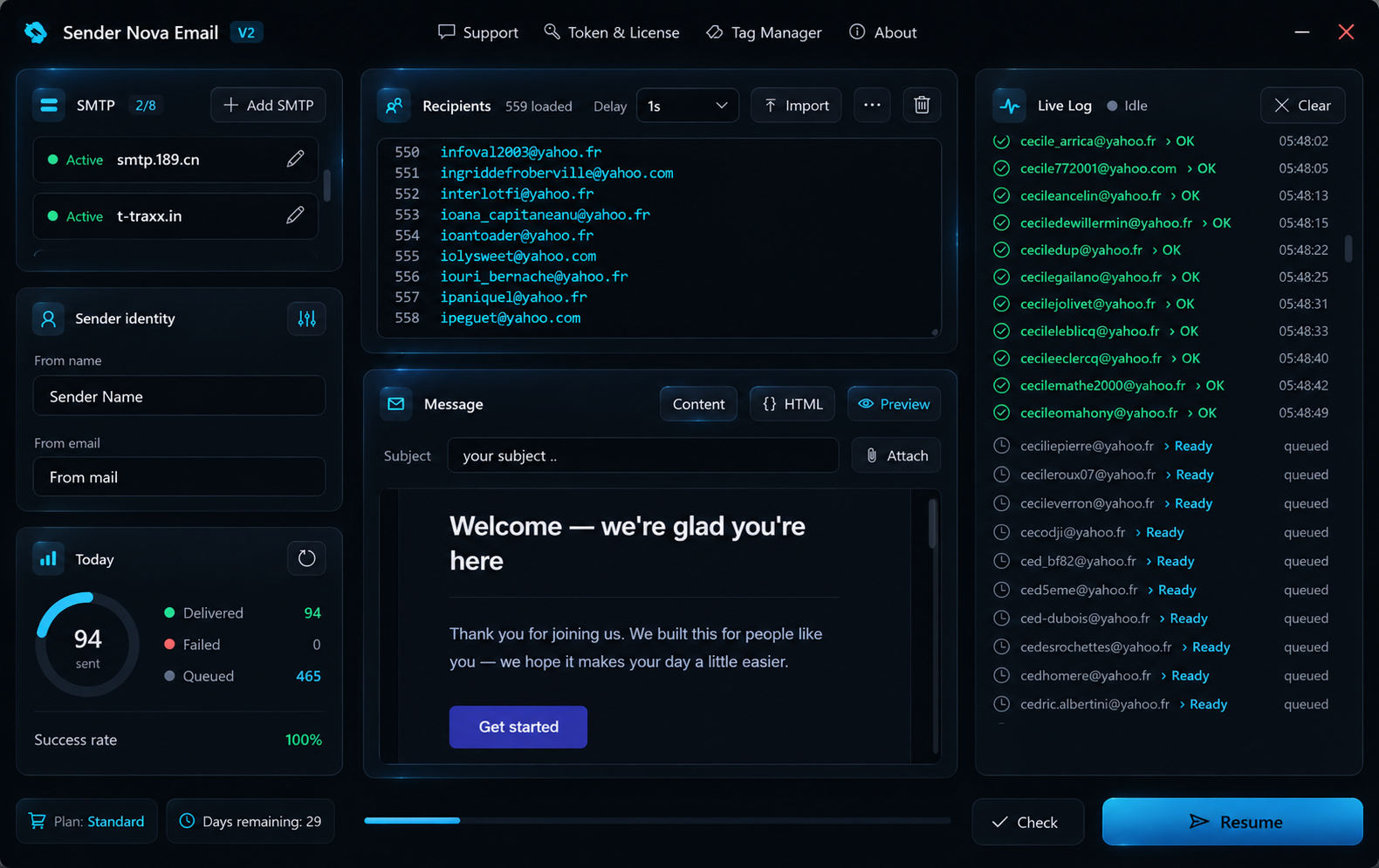This screenshot has height=868, width=1379.
Task: Select recipient ioana_capitaneanu@yahoo.fr
Action: (x=545, y=215)
